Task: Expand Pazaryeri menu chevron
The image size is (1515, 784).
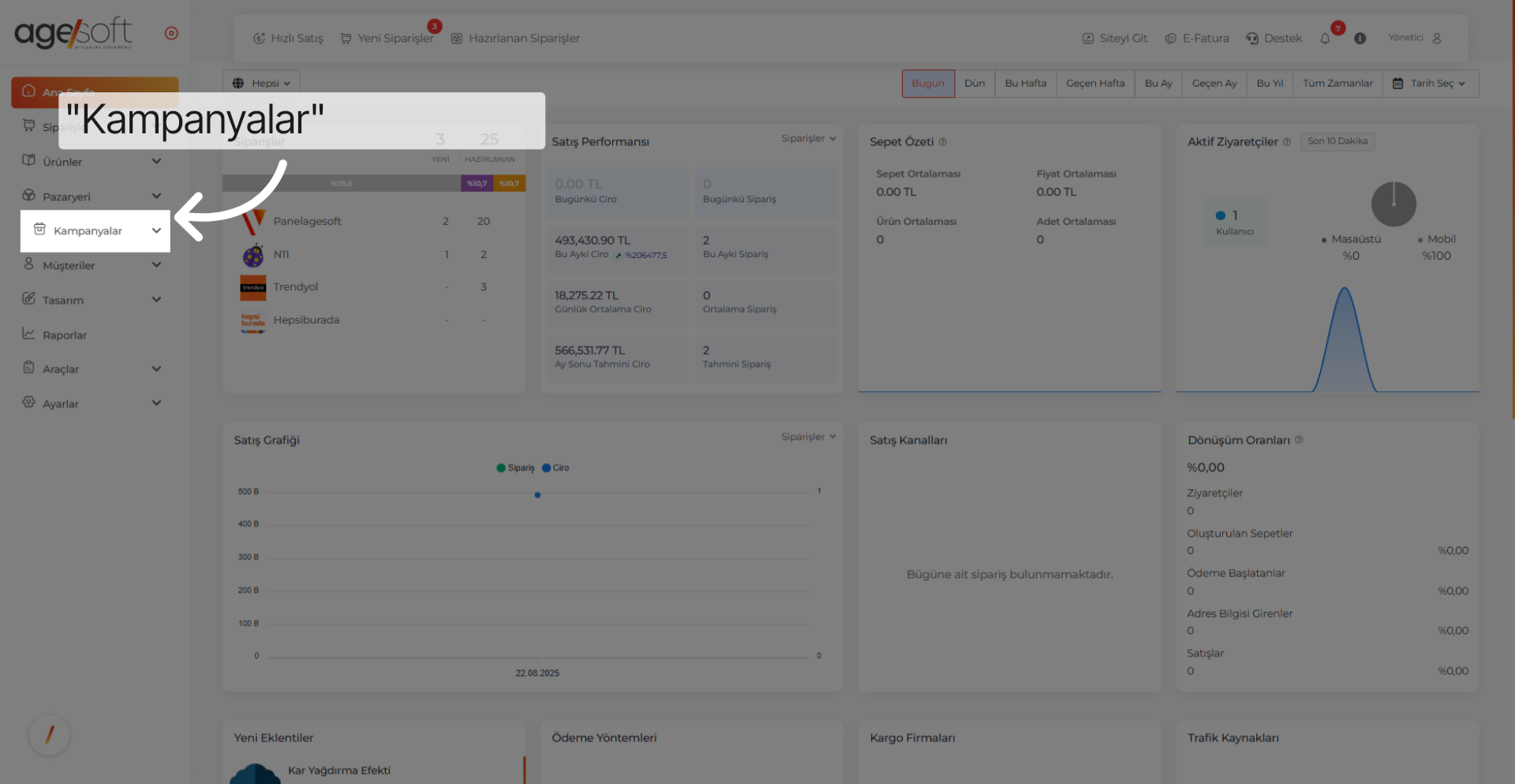Action: click(x=156, y=196)
